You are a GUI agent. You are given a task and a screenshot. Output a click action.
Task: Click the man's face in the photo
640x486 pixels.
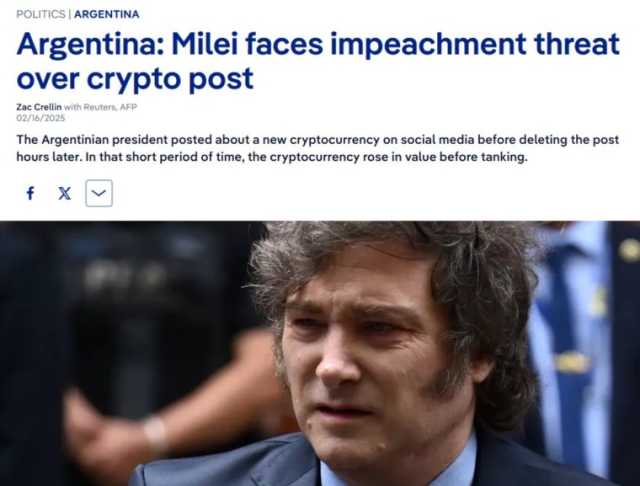363,359
